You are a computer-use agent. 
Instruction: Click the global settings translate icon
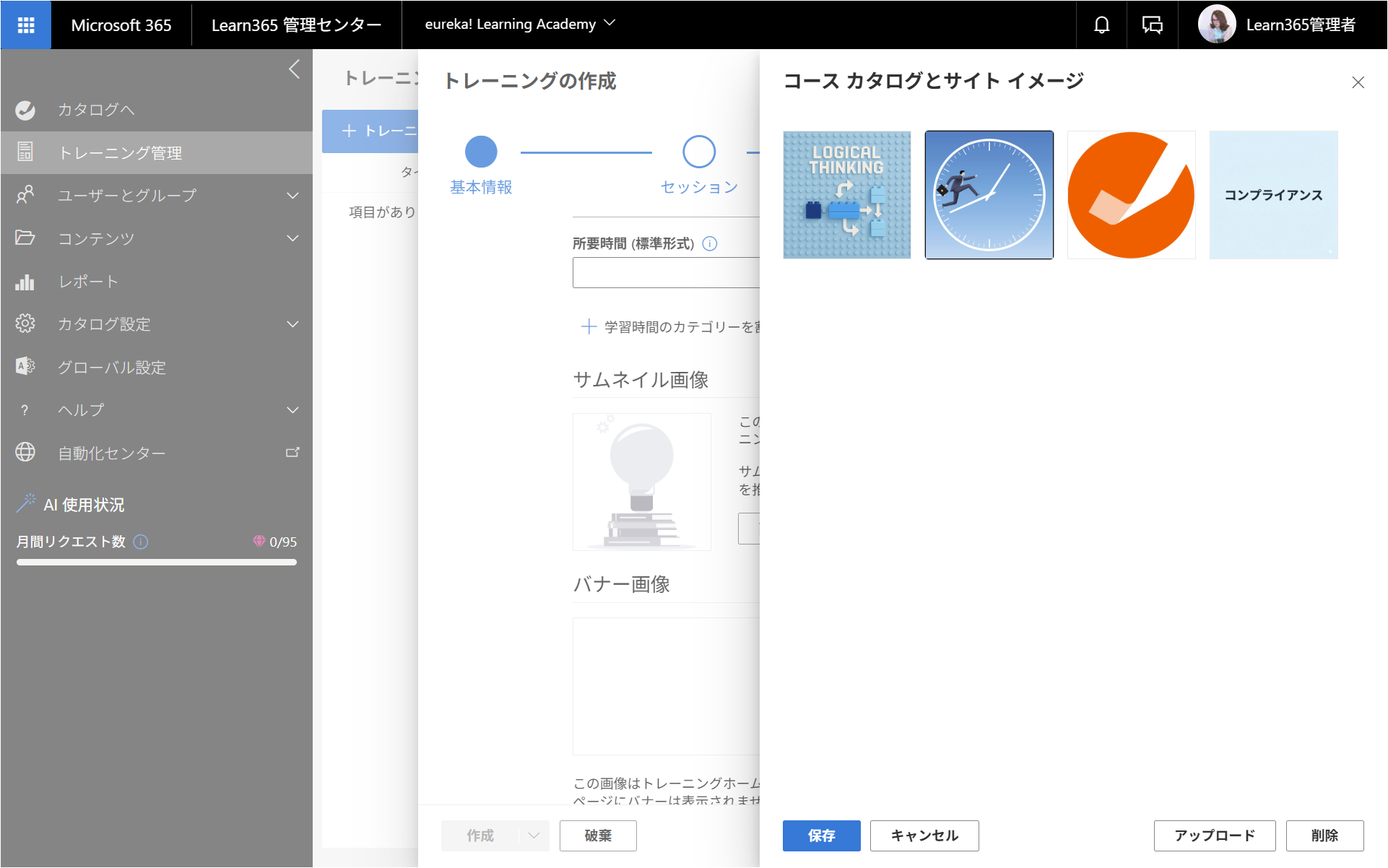point(25,366)
